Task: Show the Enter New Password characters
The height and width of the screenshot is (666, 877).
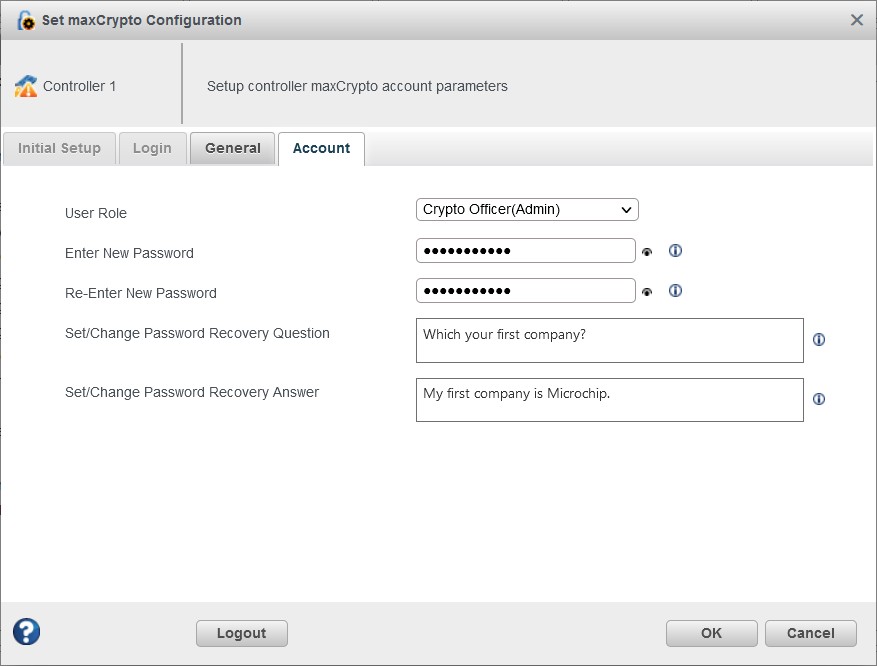Action: [648, 252]
